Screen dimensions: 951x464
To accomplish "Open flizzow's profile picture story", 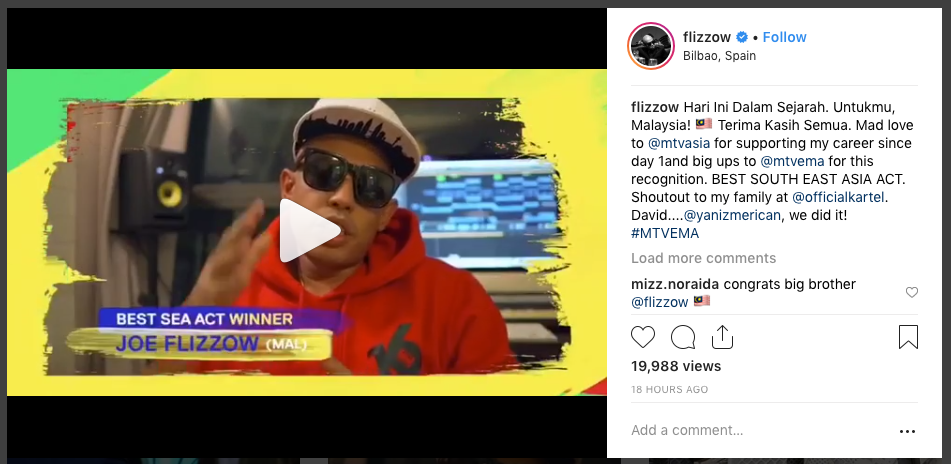I will pos(651,46).
